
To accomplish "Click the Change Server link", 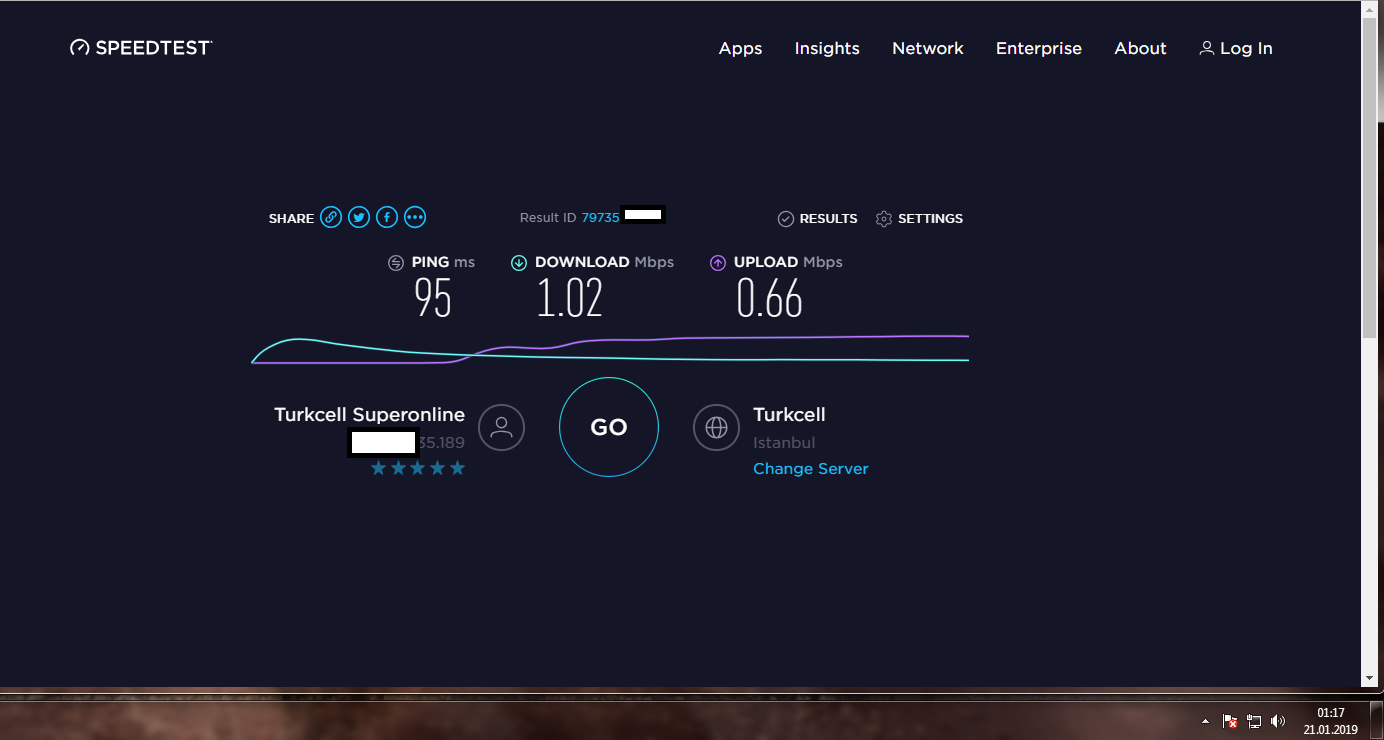I will (x=811, y=469).
